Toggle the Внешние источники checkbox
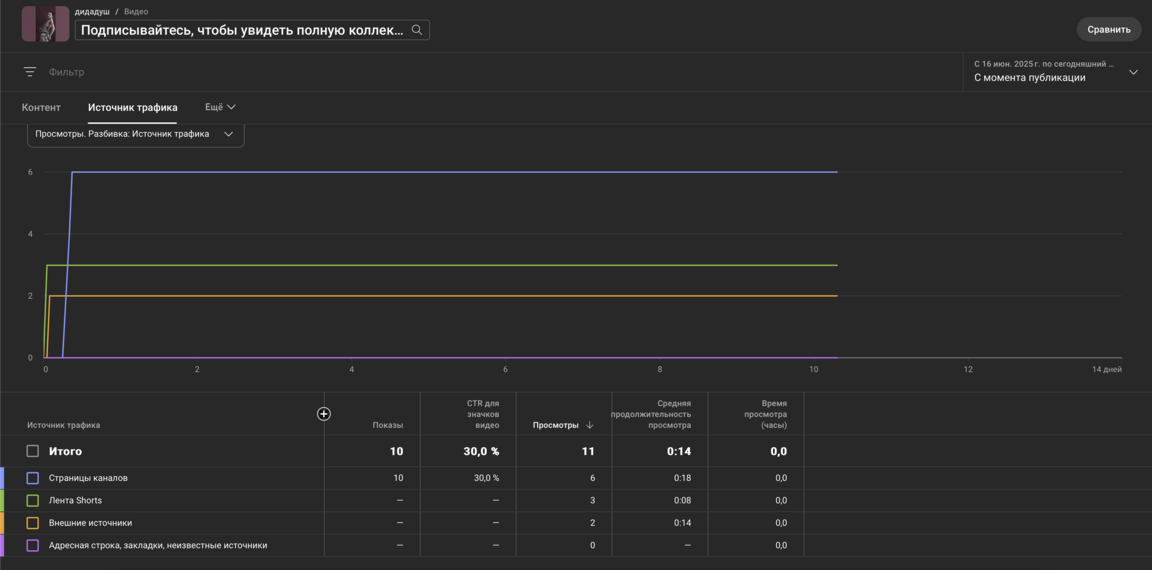Viewport: 1152px width, 570px height. (x=33, y=523)
